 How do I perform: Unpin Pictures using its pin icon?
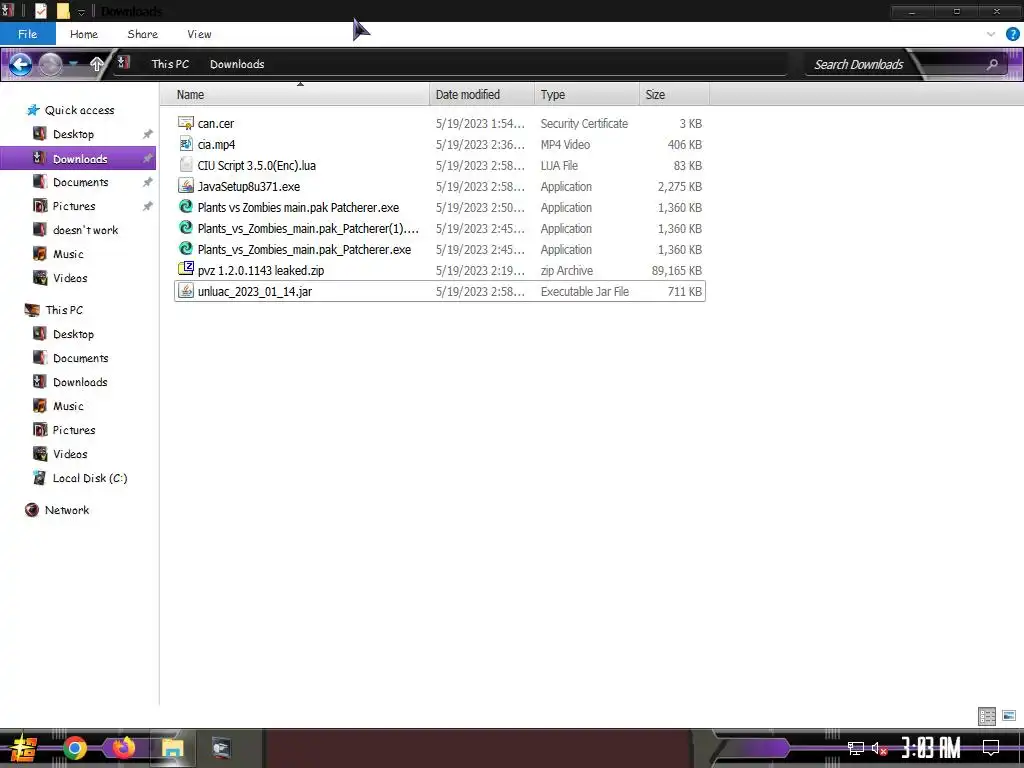click(x=148, y=206)
